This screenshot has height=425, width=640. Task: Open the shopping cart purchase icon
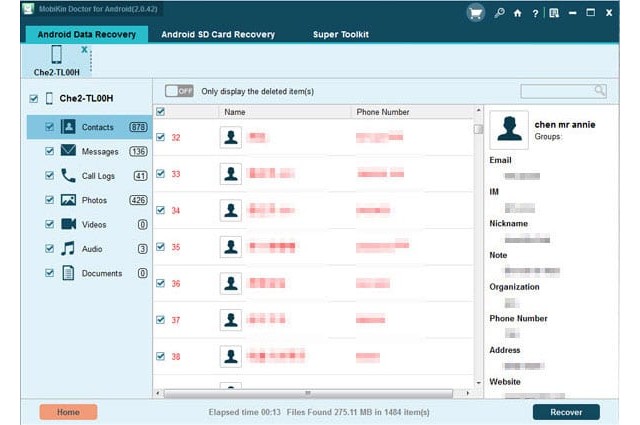click(x=477, y=13)
